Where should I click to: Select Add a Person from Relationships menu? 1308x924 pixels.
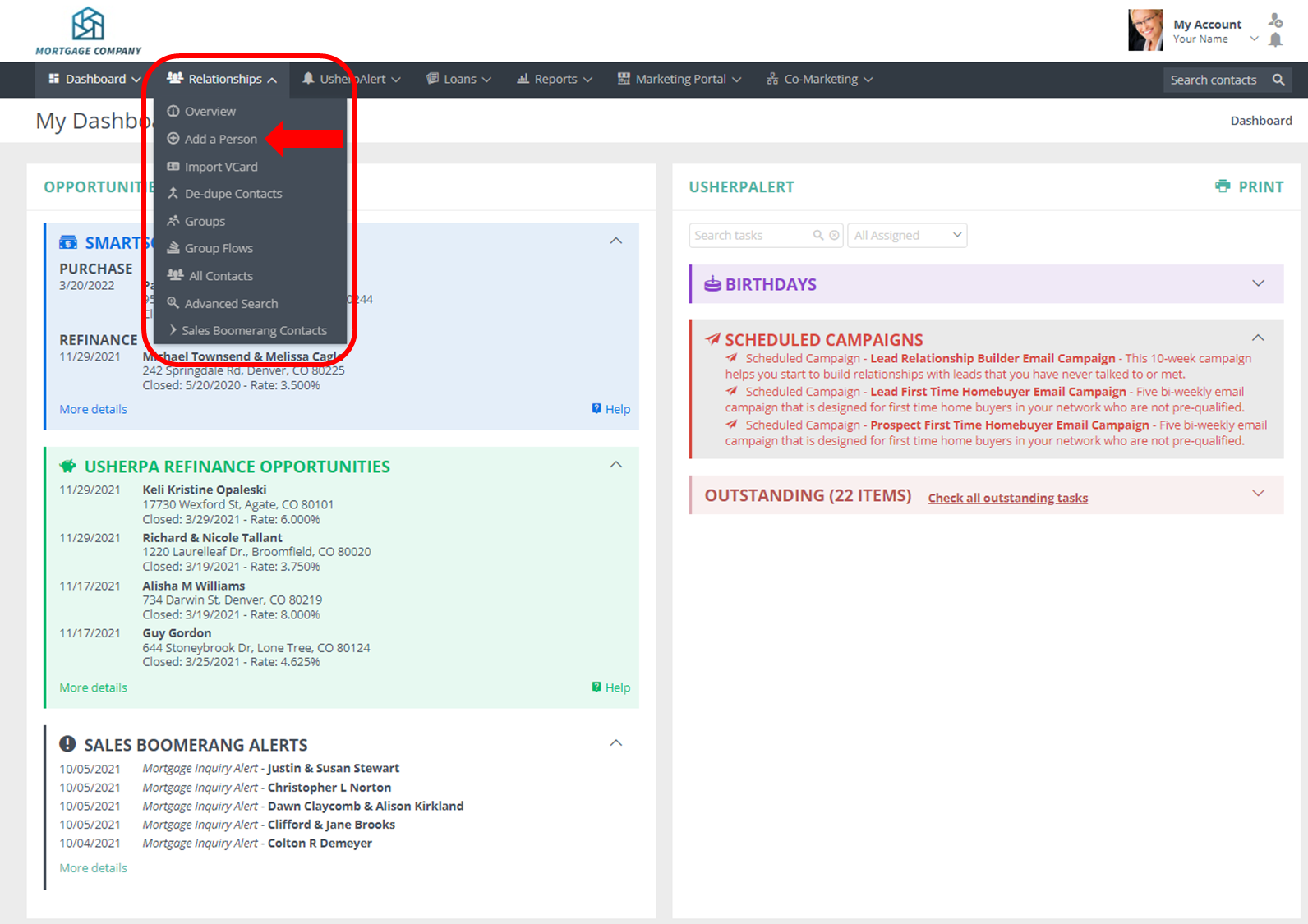click(220, 139)
